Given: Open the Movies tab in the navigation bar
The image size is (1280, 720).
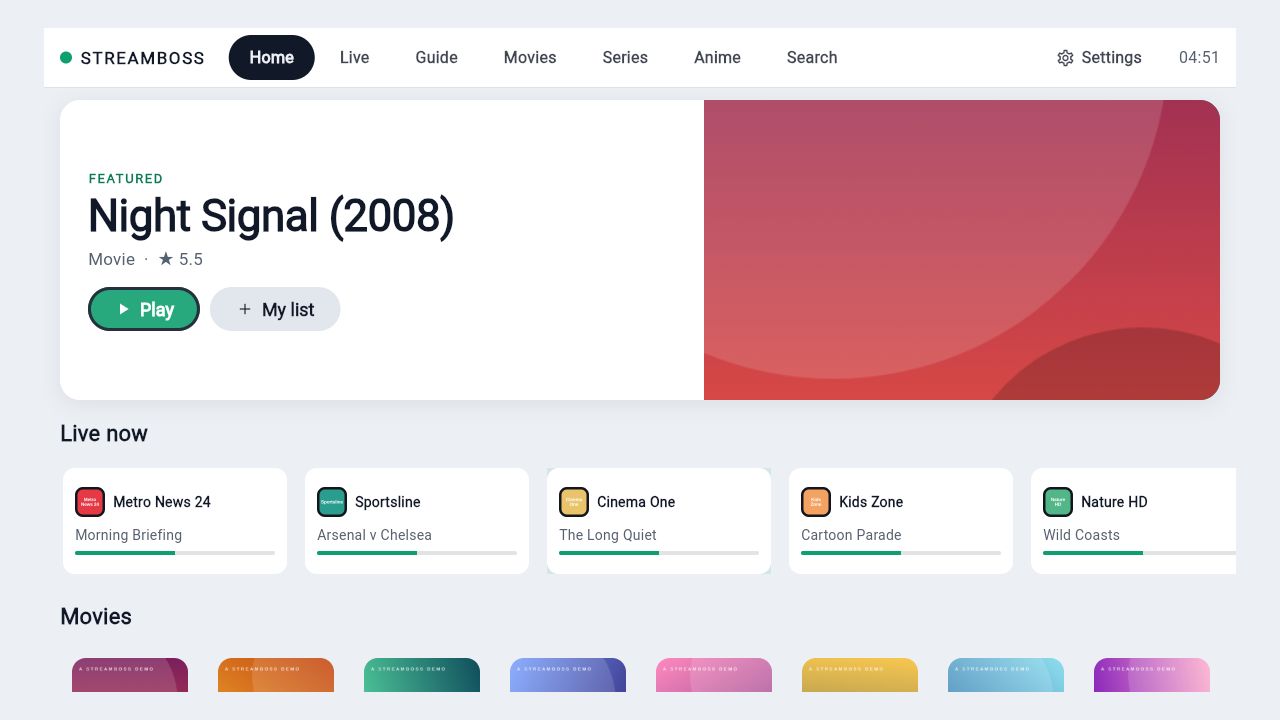Looking at the screenshot, I should 530,58.
